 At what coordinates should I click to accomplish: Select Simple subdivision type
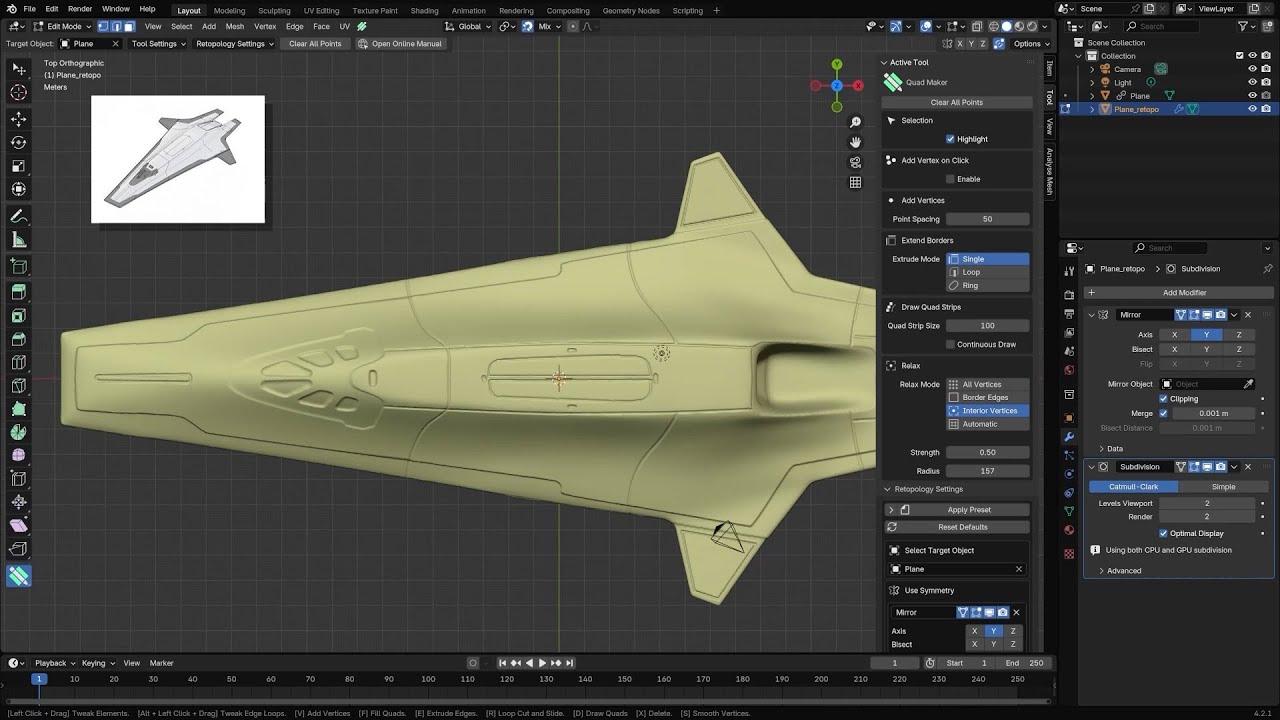tap(1223, 487)
